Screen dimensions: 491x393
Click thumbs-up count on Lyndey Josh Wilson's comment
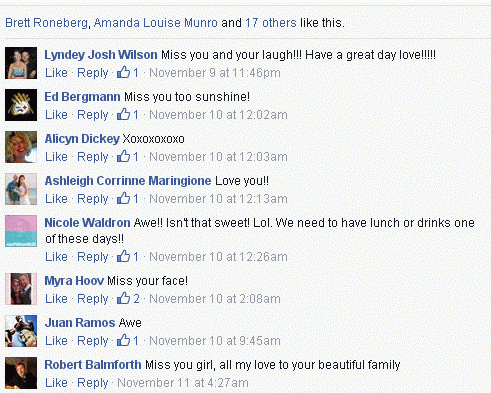128,72
